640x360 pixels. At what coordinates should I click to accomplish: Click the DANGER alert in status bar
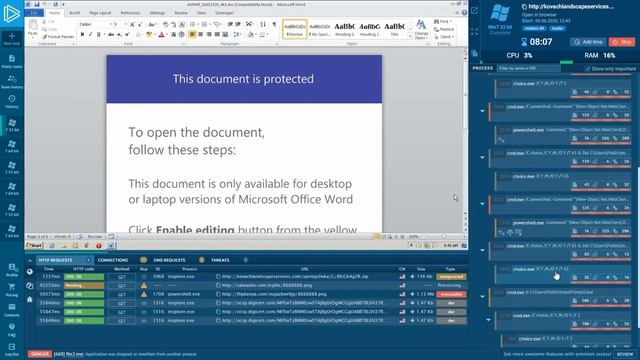pyautogui.click(x=40, y=354)
